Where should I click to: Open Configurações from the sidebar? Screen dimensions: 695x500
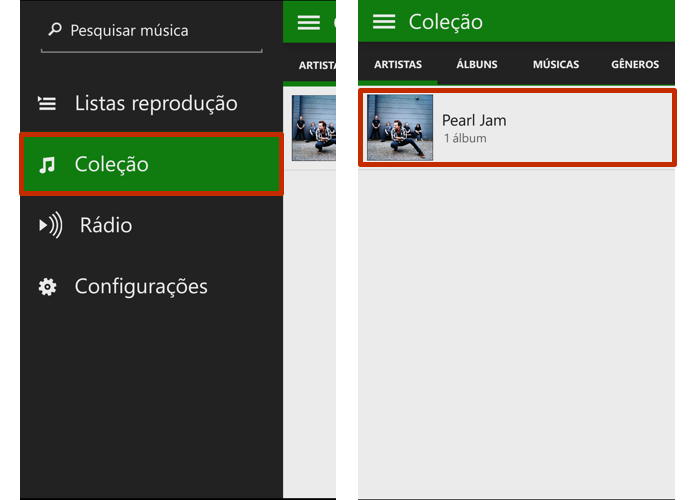(x=152, y=286)
